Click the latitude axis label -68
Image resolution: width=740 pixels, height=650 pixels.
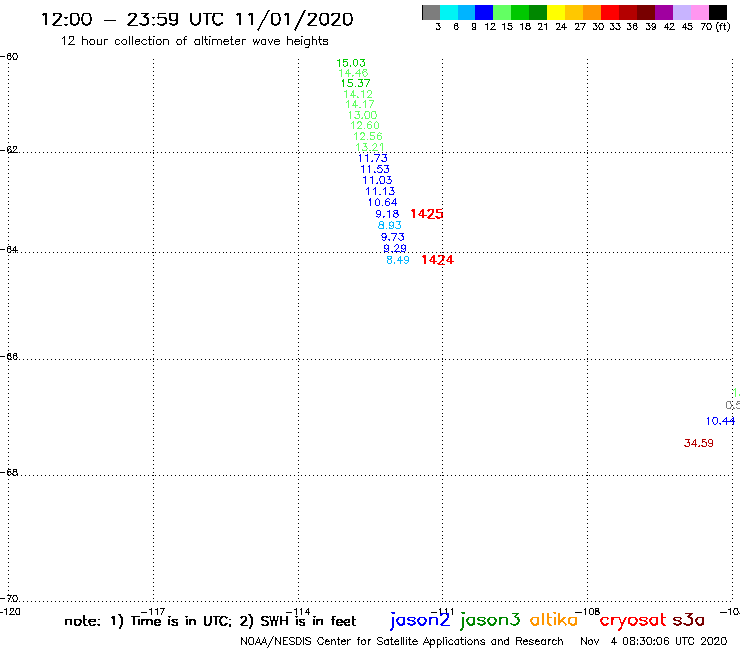click(9, 472)
